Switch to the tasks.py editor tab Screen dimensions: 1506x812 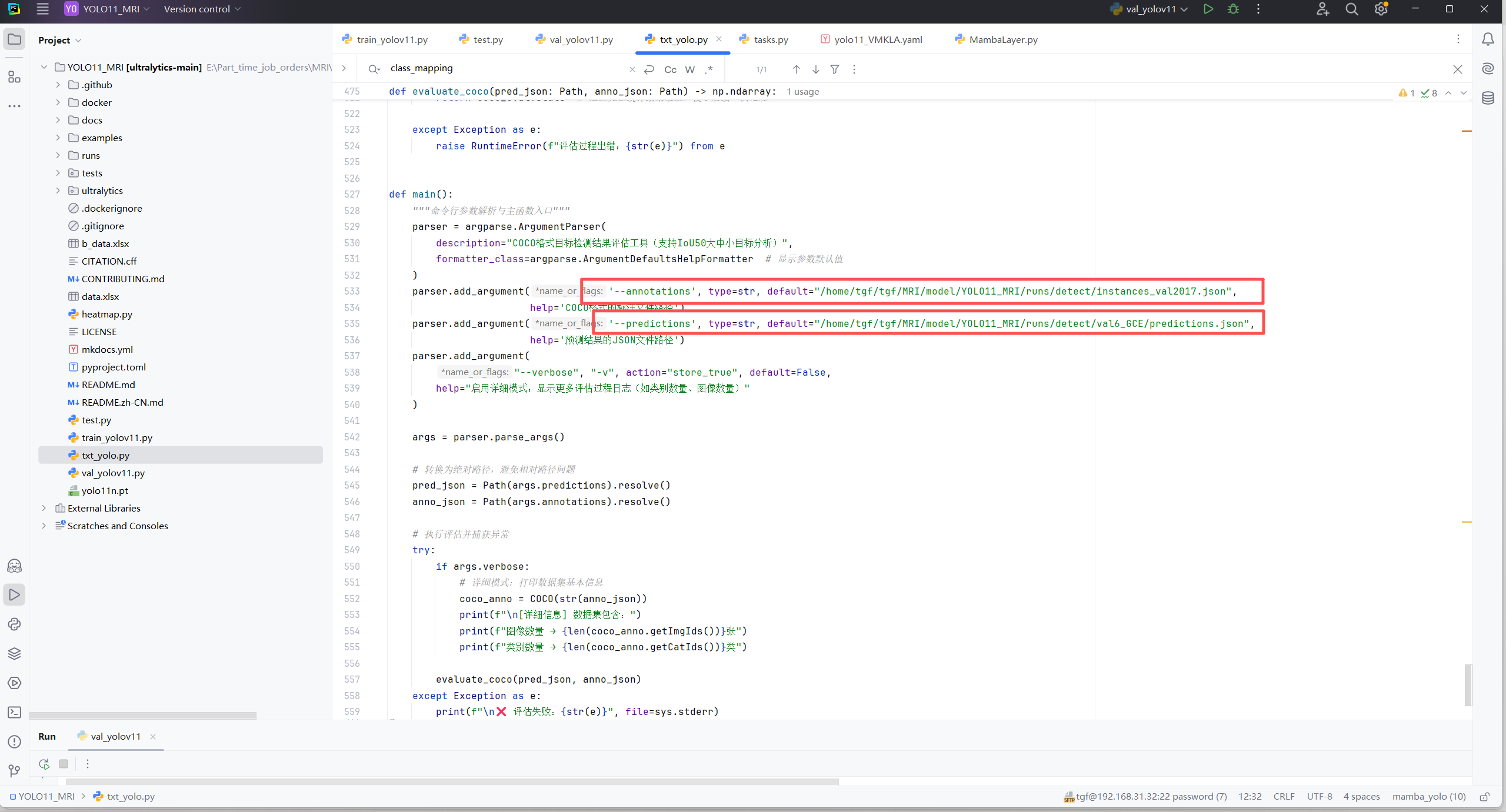point(770,39)
